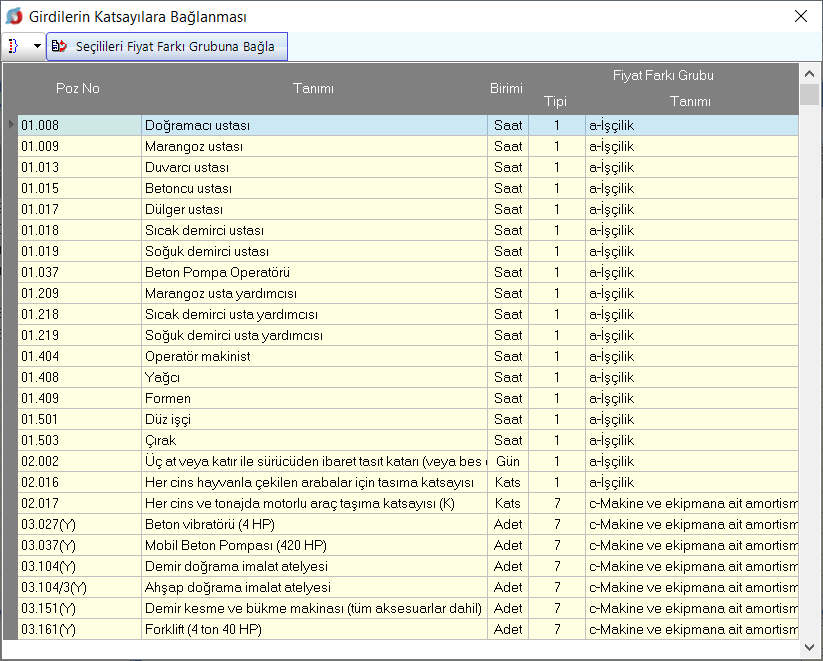
Task: Sort by the Poz No column header
Action: (x=78, y=88)
